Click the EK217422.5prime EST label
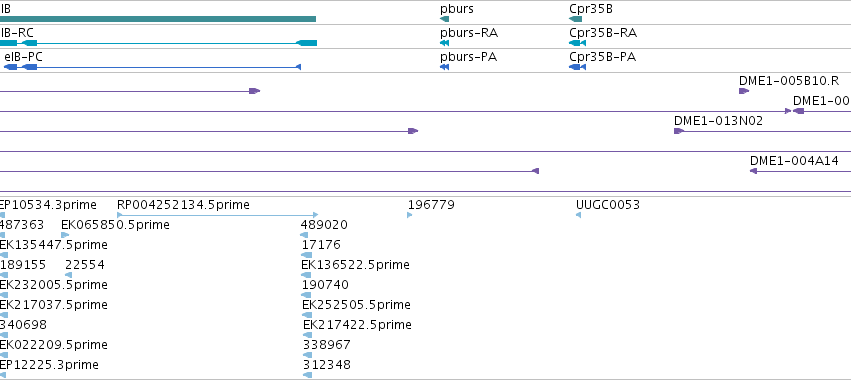 (x=357, y=325)
